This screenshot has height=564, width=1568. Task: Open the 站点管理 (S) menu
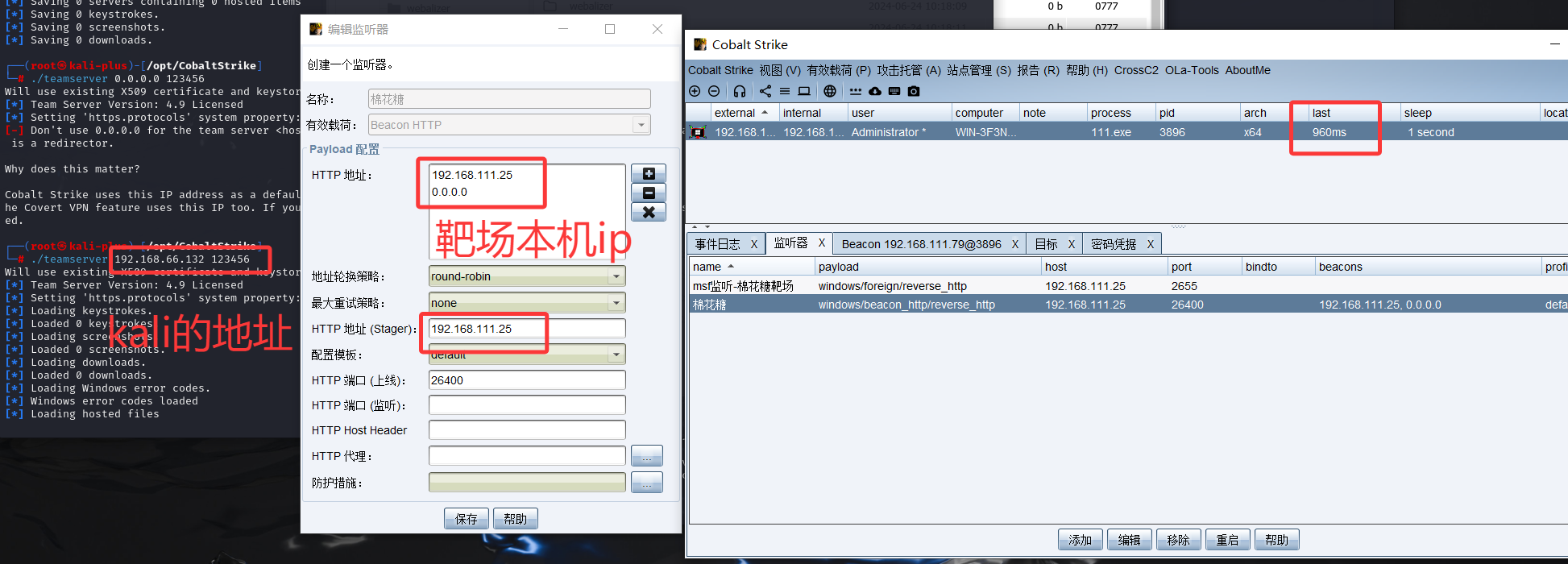point(979,70)
